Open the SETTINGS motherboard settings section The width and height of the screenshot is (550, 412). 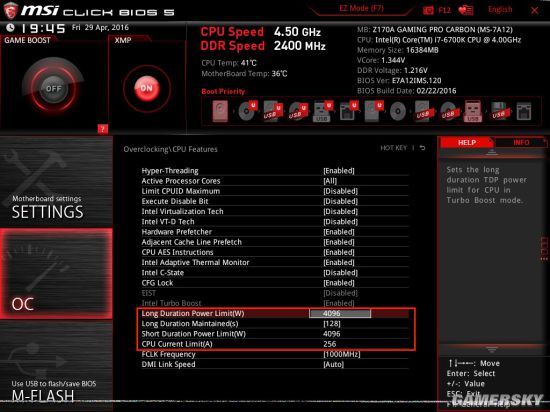point(56,182)
